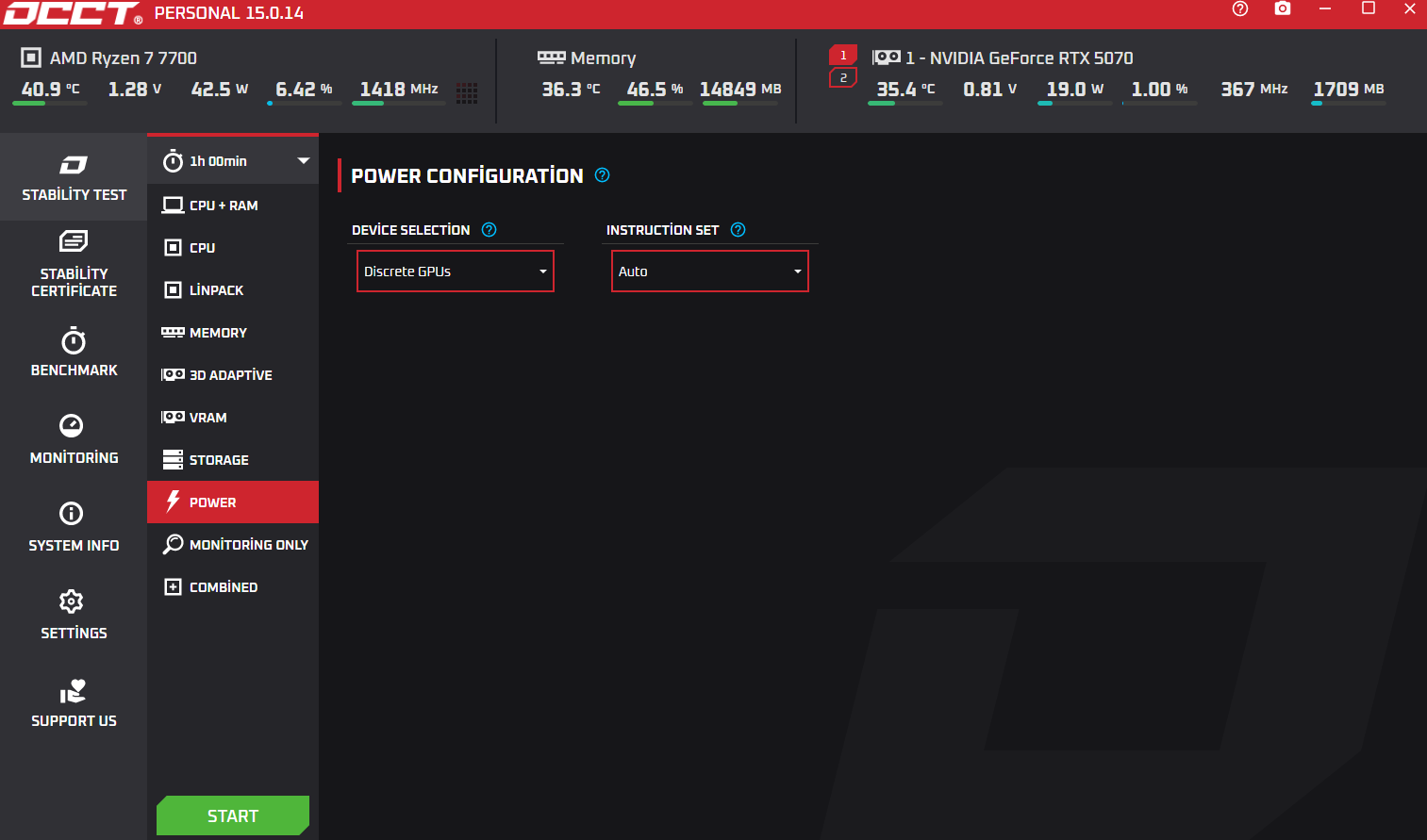Open the Instruction Set dropdown
Image resolution: width=1427 pixels, height=840 pixels.
[710, 272]
